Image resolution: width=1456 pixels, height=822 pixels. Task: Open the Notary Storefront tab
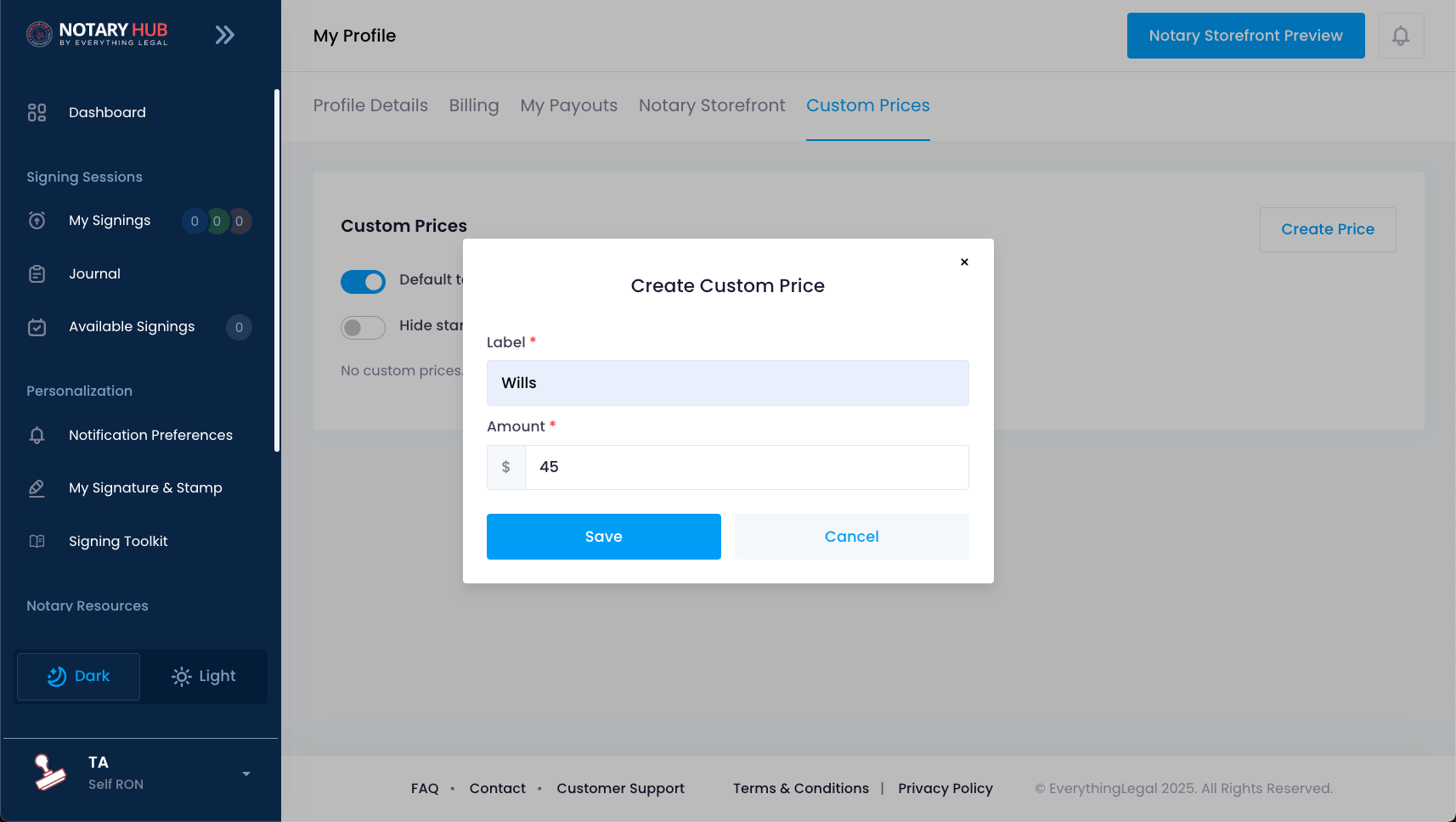click(x=712, y=105)
